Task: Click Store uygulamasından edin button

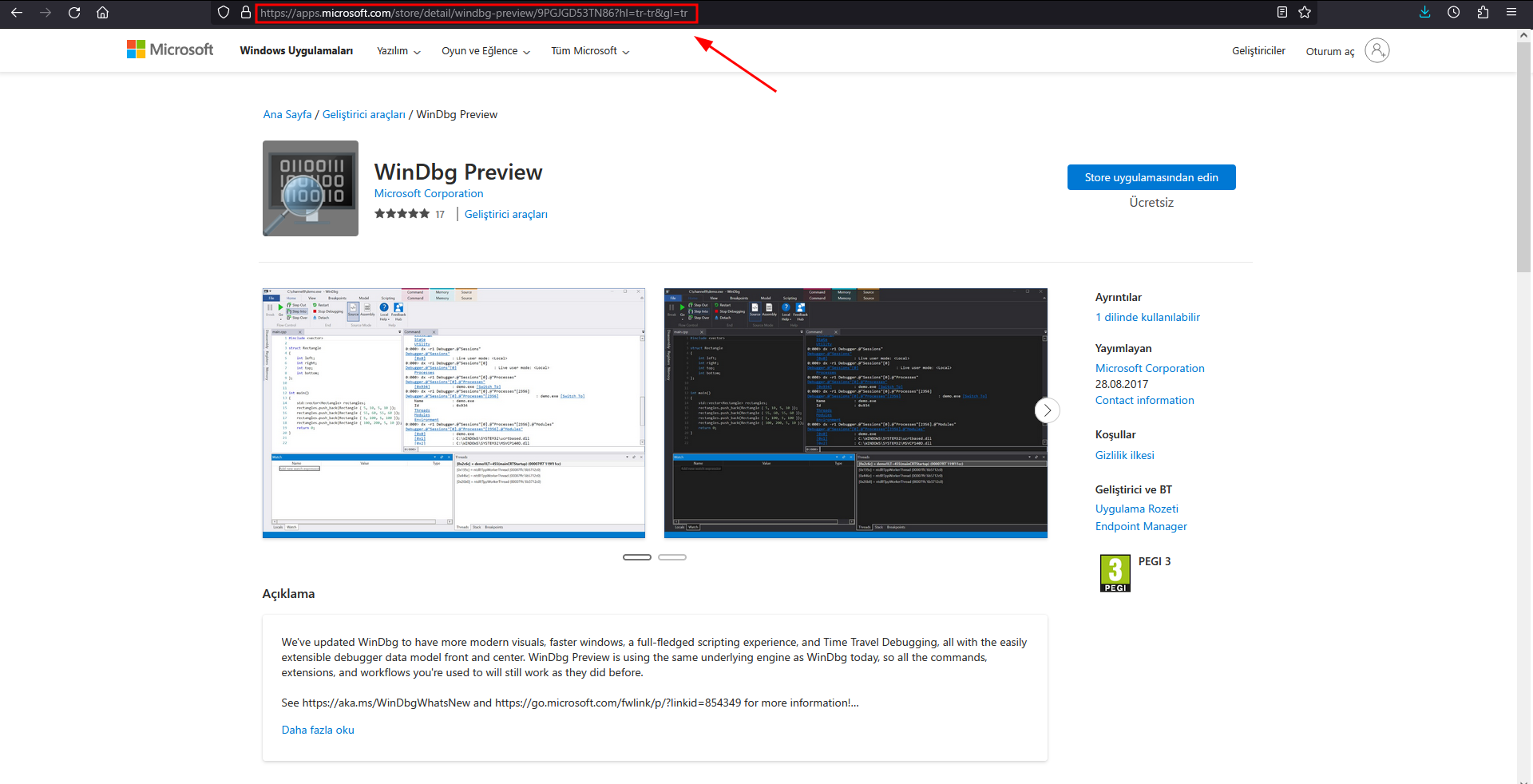Action: click(1151, 177)
